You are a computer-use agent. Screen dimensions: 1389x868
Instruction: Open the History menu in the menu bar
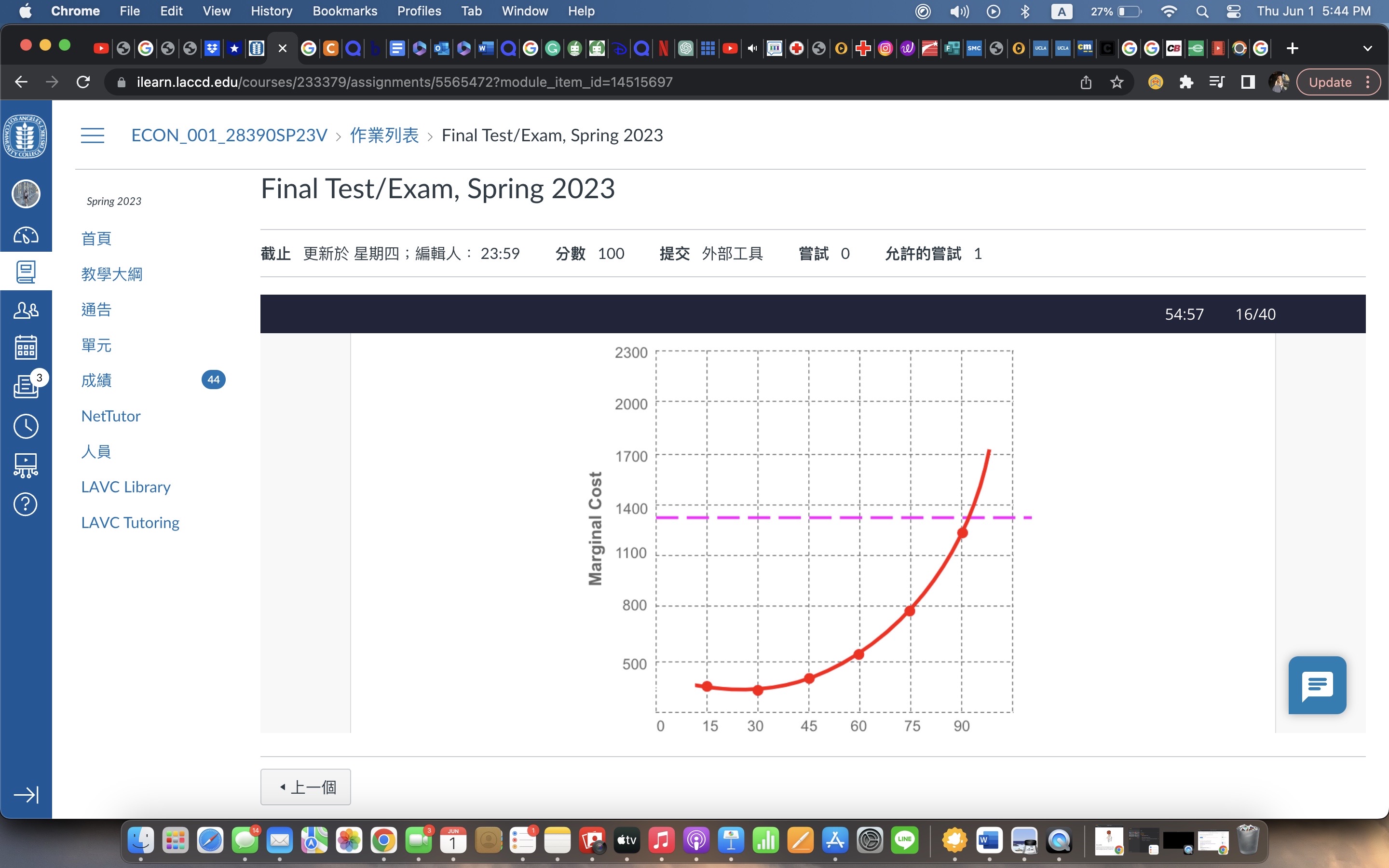point(271,11)
